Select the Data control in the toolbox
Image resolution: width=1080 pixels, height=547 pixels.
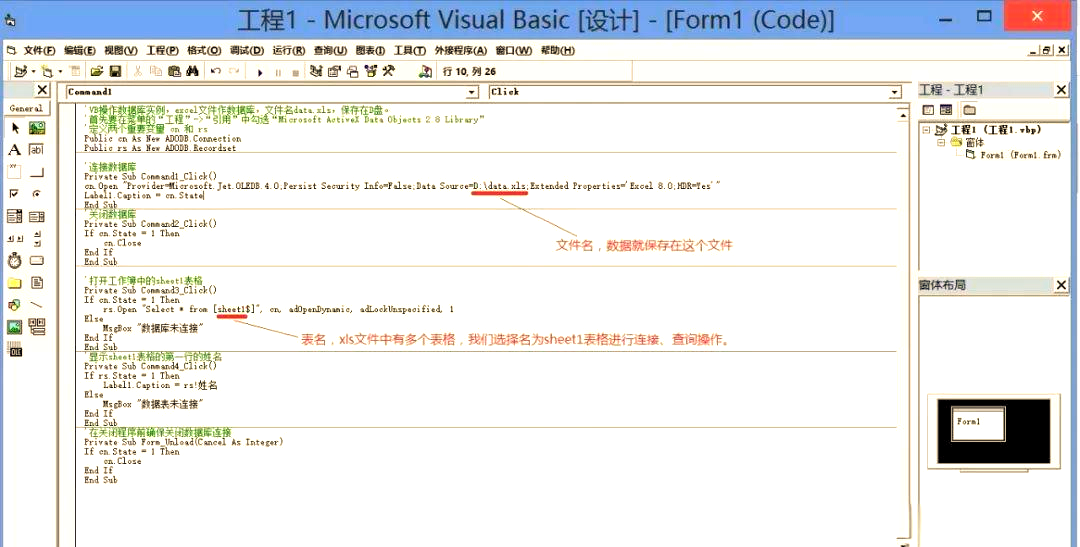click(37, 327)
